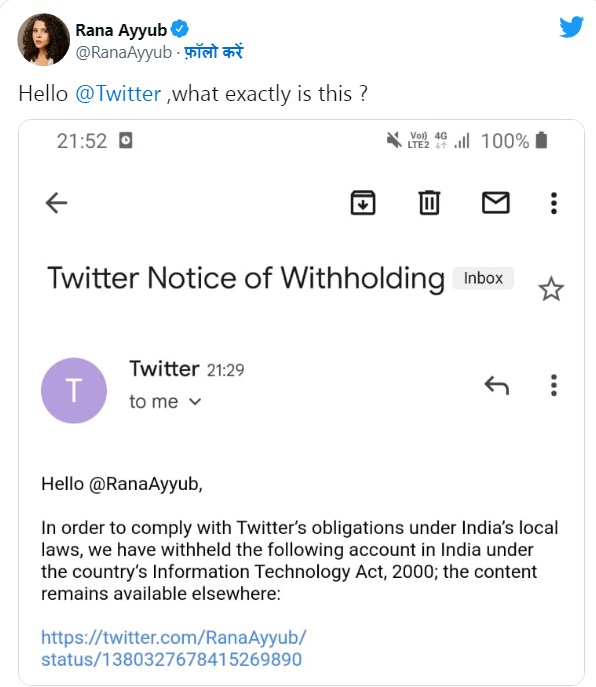Tap the back arrow in the email

point(57,203)
